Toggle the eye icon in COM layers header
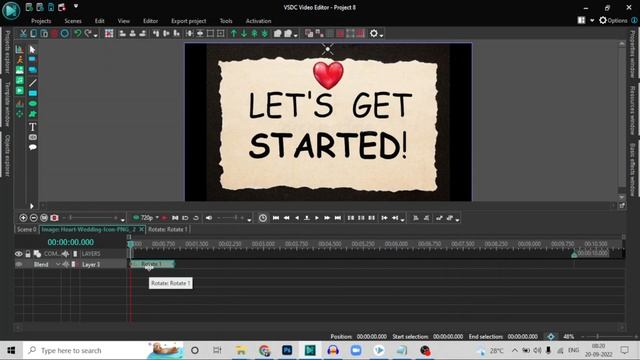This screenshot has height=360, width=640. click(x=19, y=254)
